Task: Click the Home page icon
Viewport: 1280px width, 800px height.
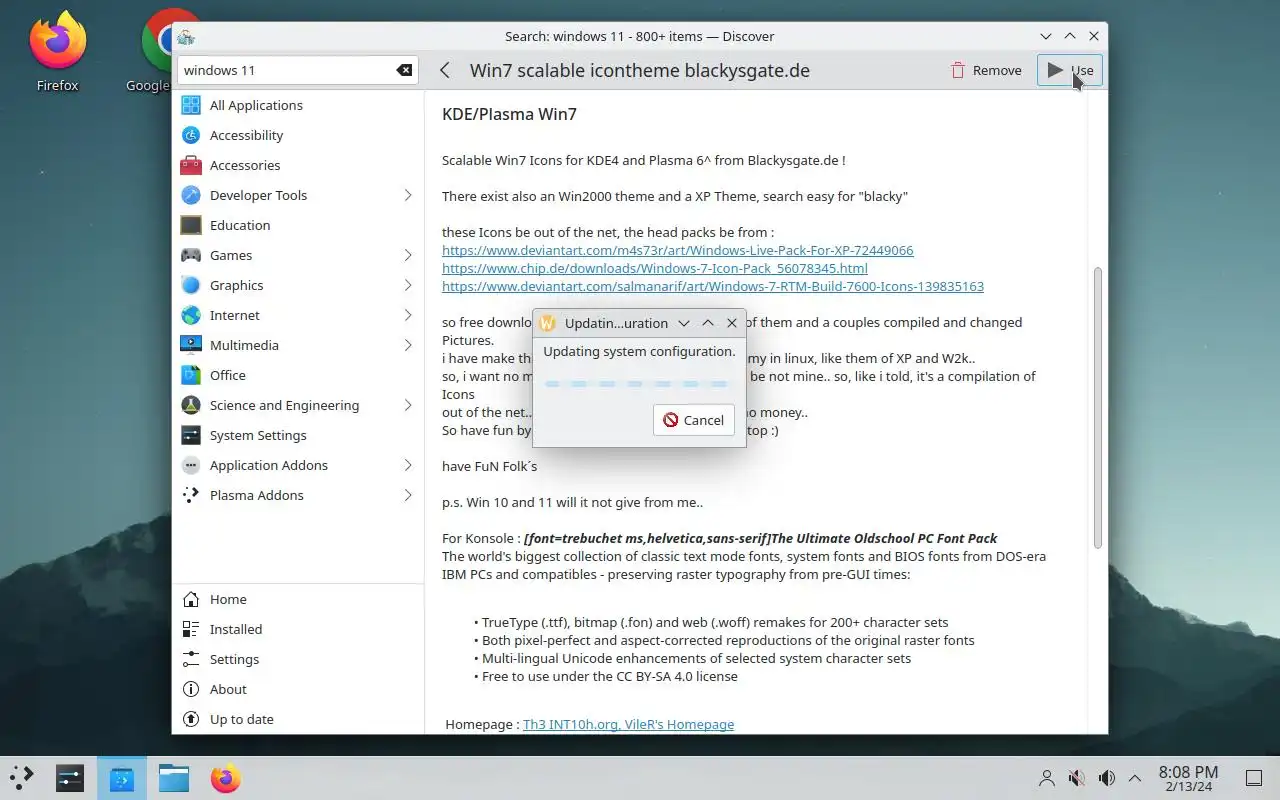Action: [x=191, y=599]
